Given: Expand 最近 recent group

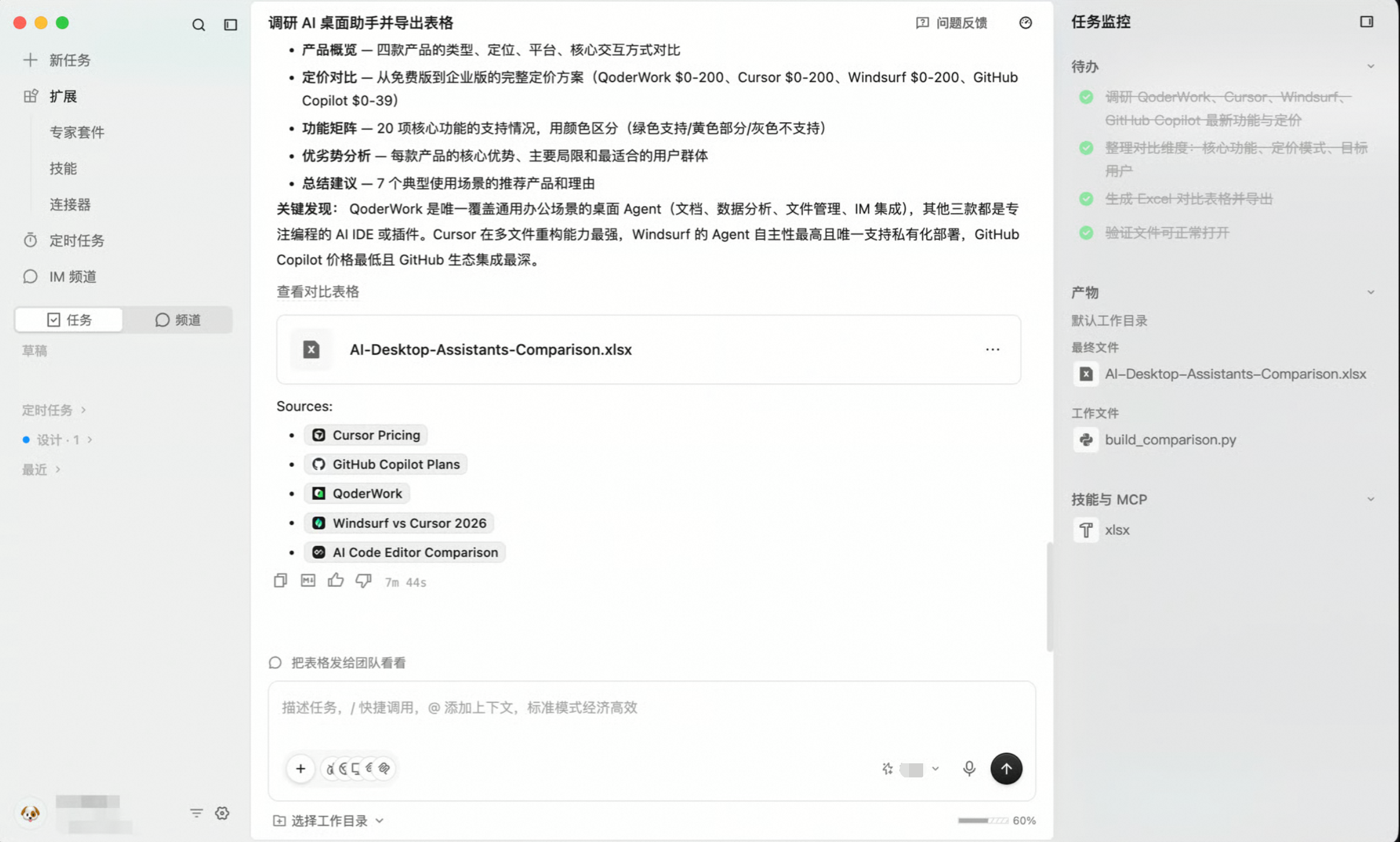Looking at the screenshot, I should point(41,469).
